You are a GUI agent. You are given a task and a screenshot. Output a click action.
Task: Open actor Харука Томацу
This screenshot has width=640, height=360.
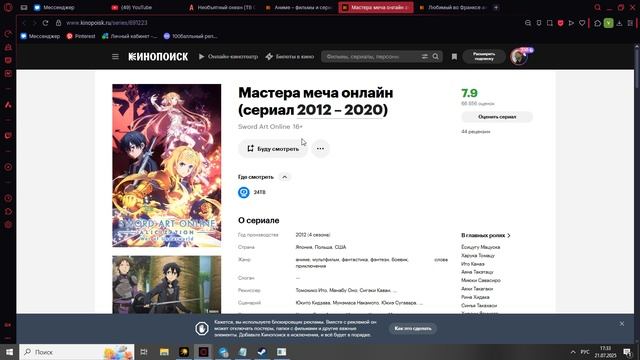tap(478, 256)
